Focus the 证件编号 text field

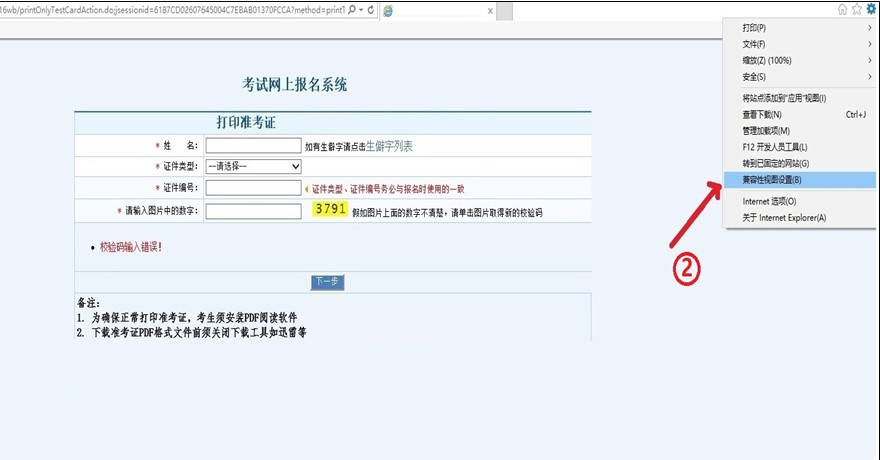tap(253, 188)
